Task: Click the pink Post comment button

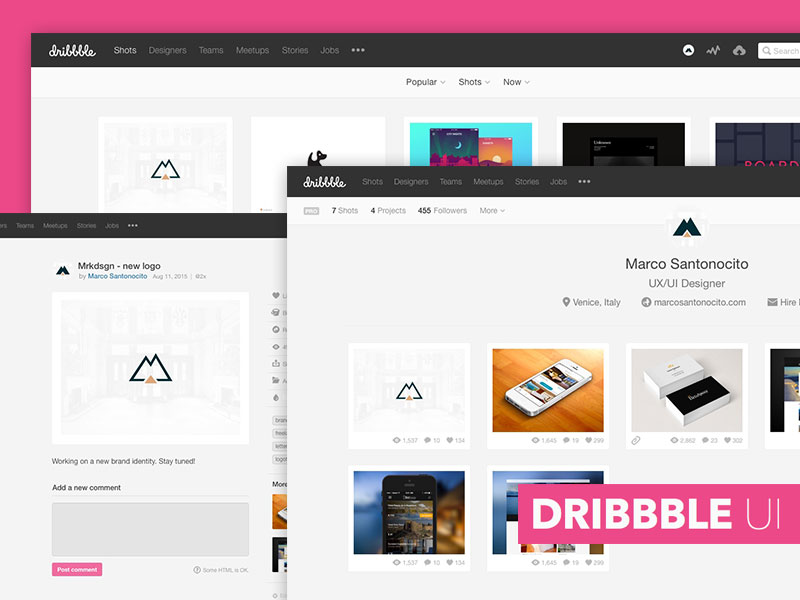Action: coord(77,569)
